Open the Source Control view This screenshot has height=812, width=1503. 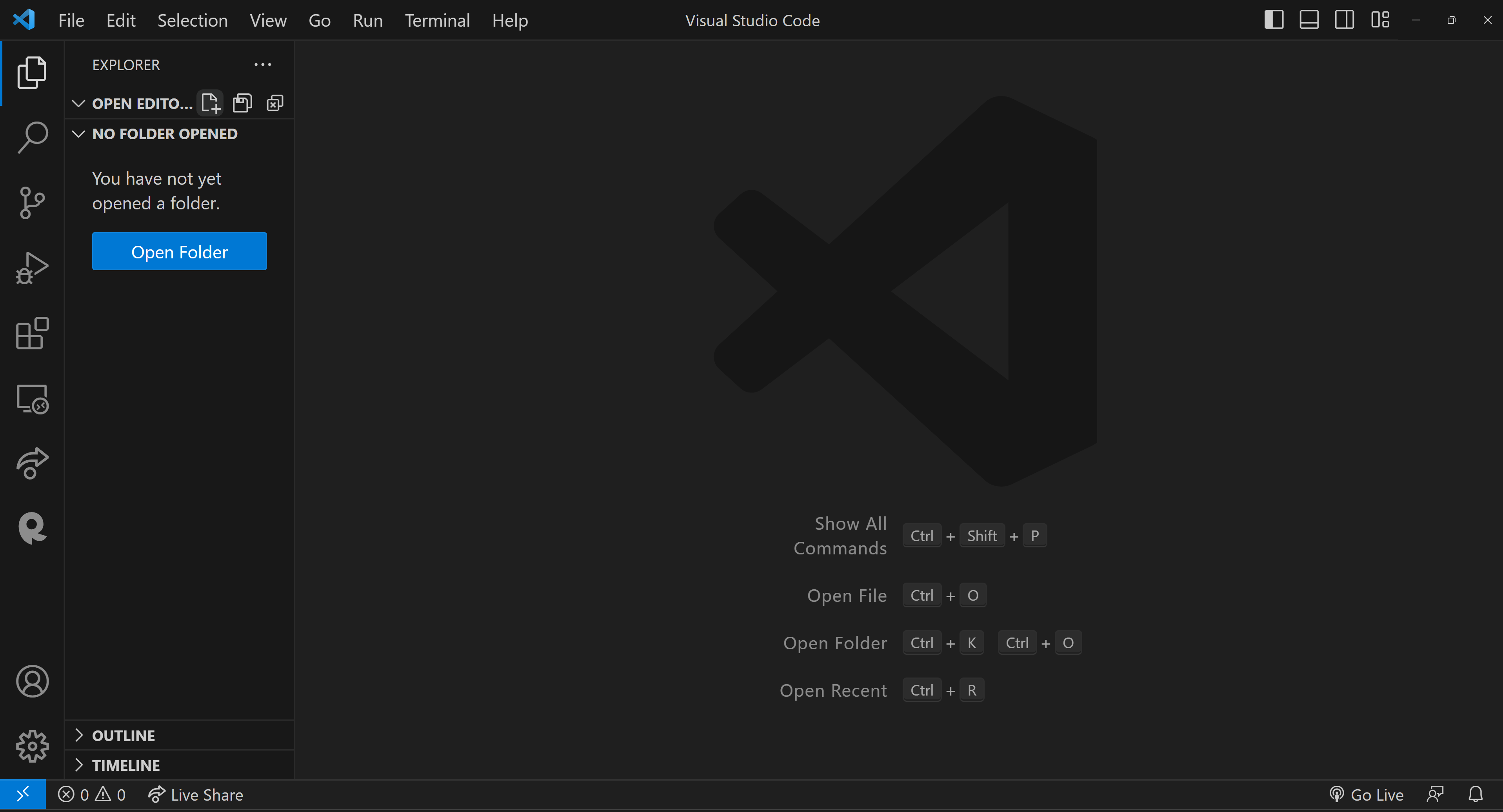coord(32,203)
